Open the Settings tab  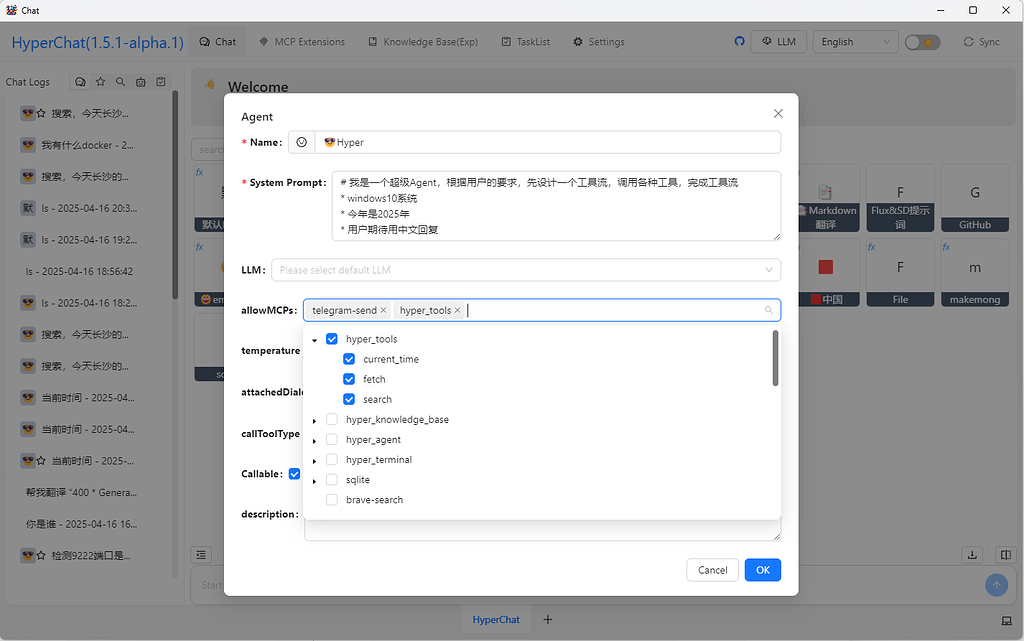pos(599,42)
